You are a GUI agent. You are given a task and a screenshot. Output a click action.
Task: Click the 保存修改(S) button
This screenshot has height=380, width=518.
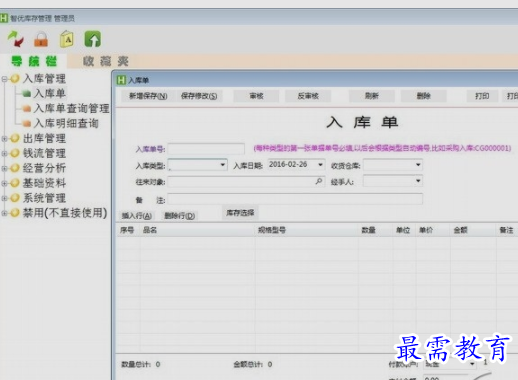point(199,96)
